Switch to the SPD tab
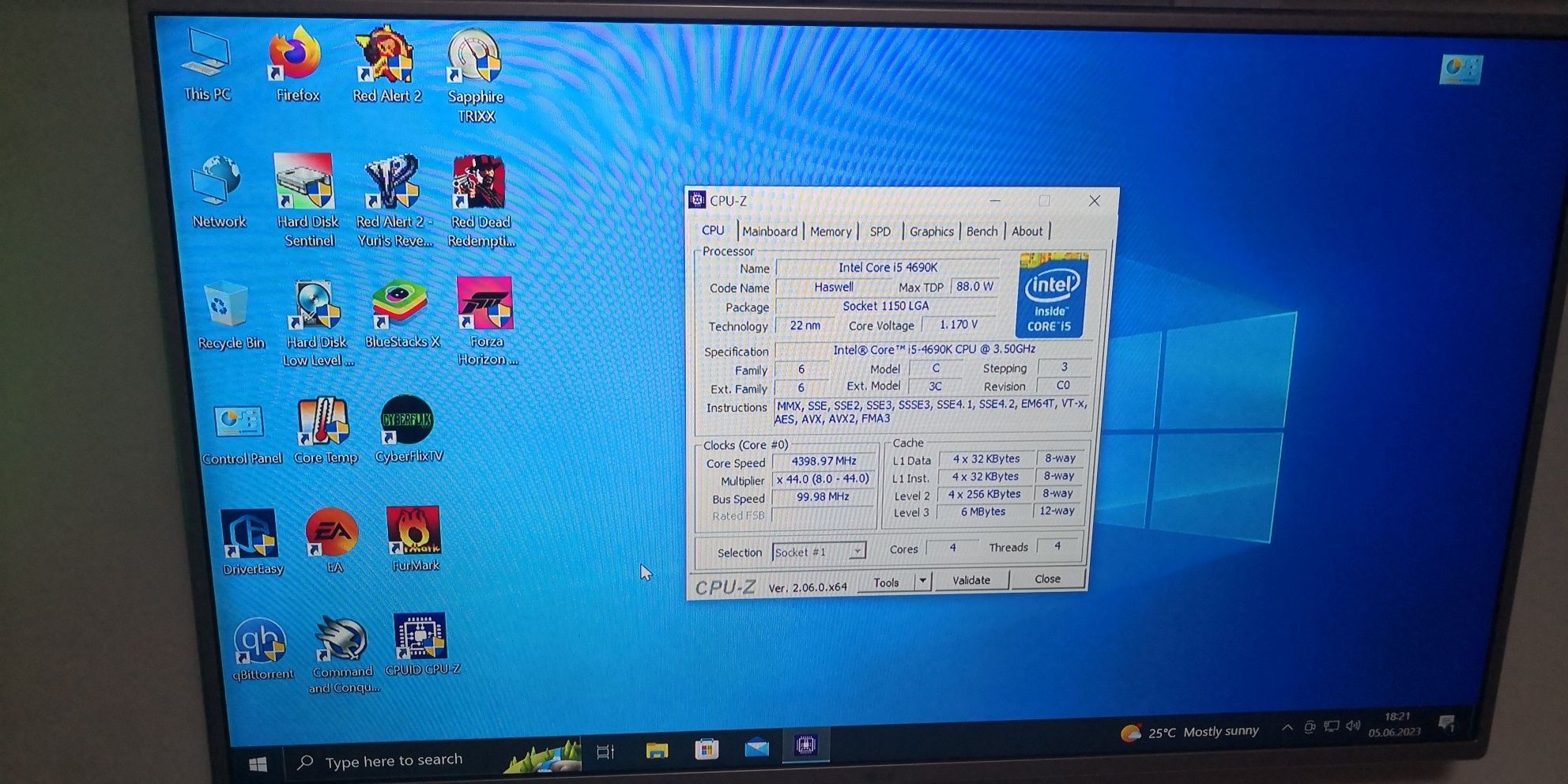 click(880, 231)
